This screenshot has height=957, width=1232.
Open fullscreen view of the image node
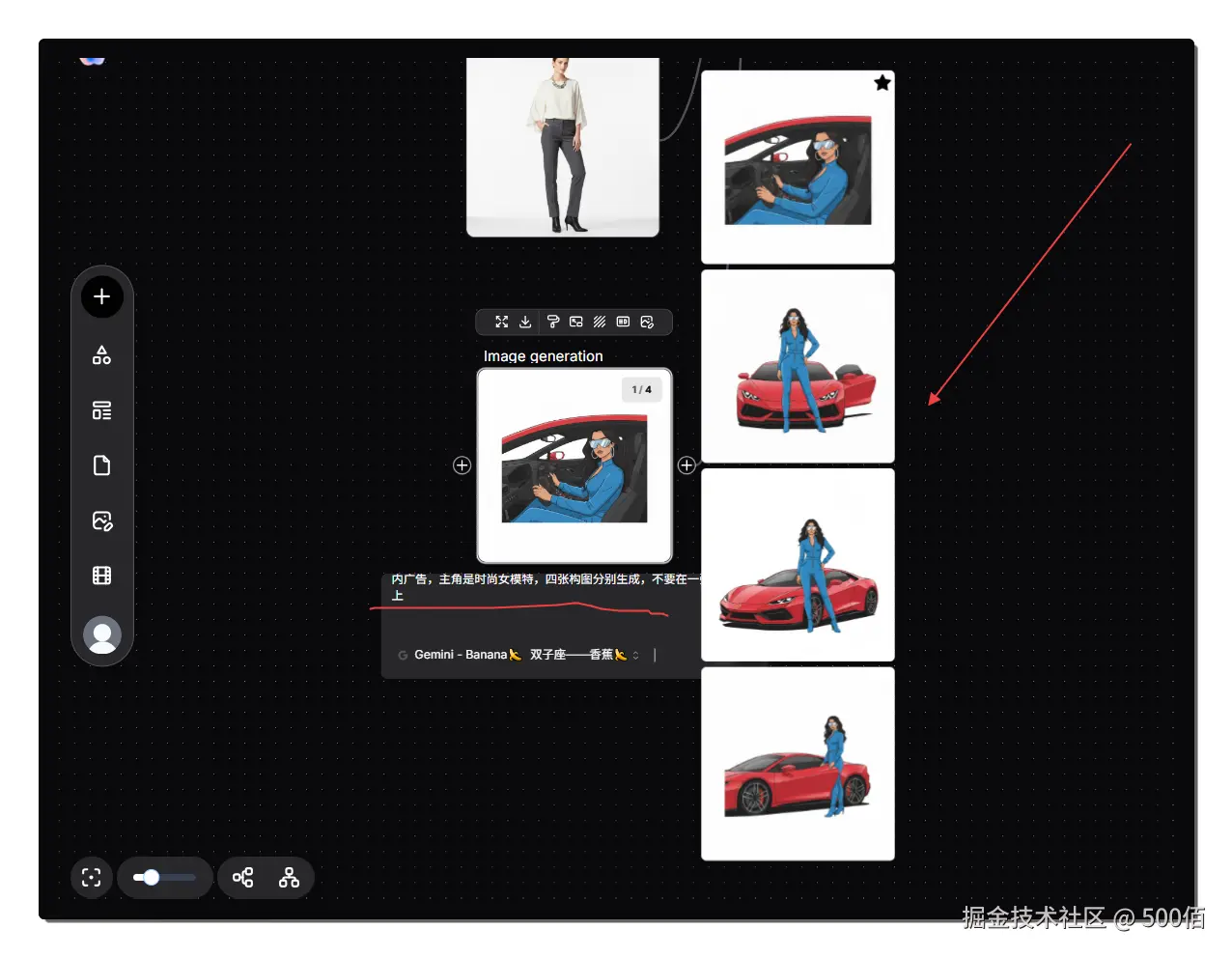(501, 322)
